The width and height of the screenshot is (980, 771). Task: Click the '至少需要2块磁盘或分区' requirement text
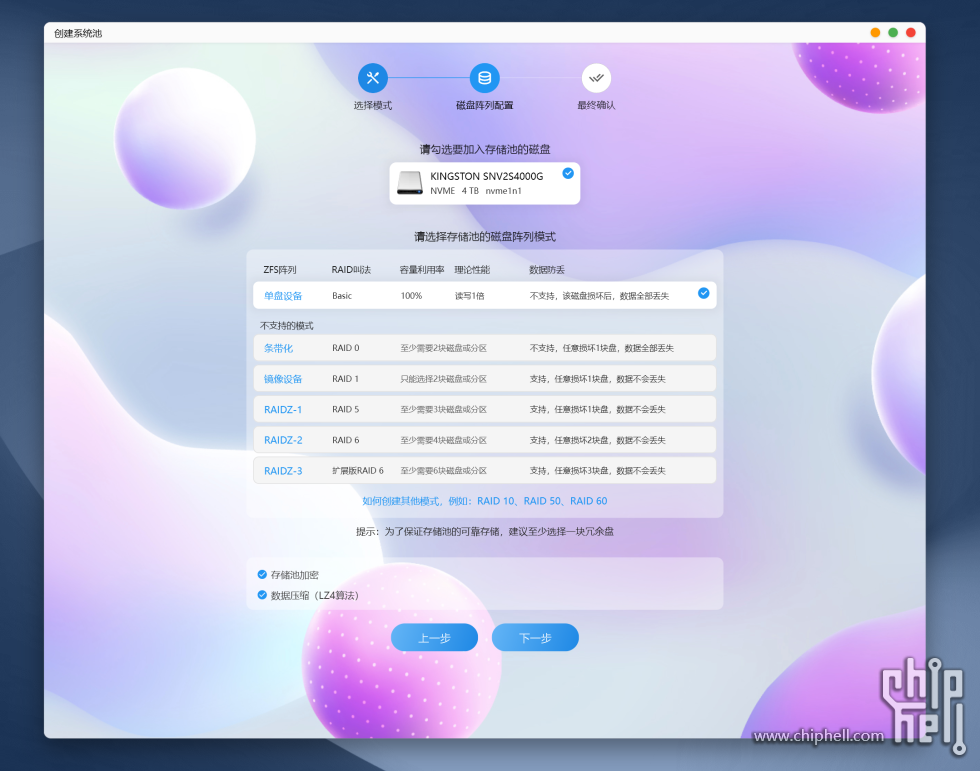[x=444, y=348]
